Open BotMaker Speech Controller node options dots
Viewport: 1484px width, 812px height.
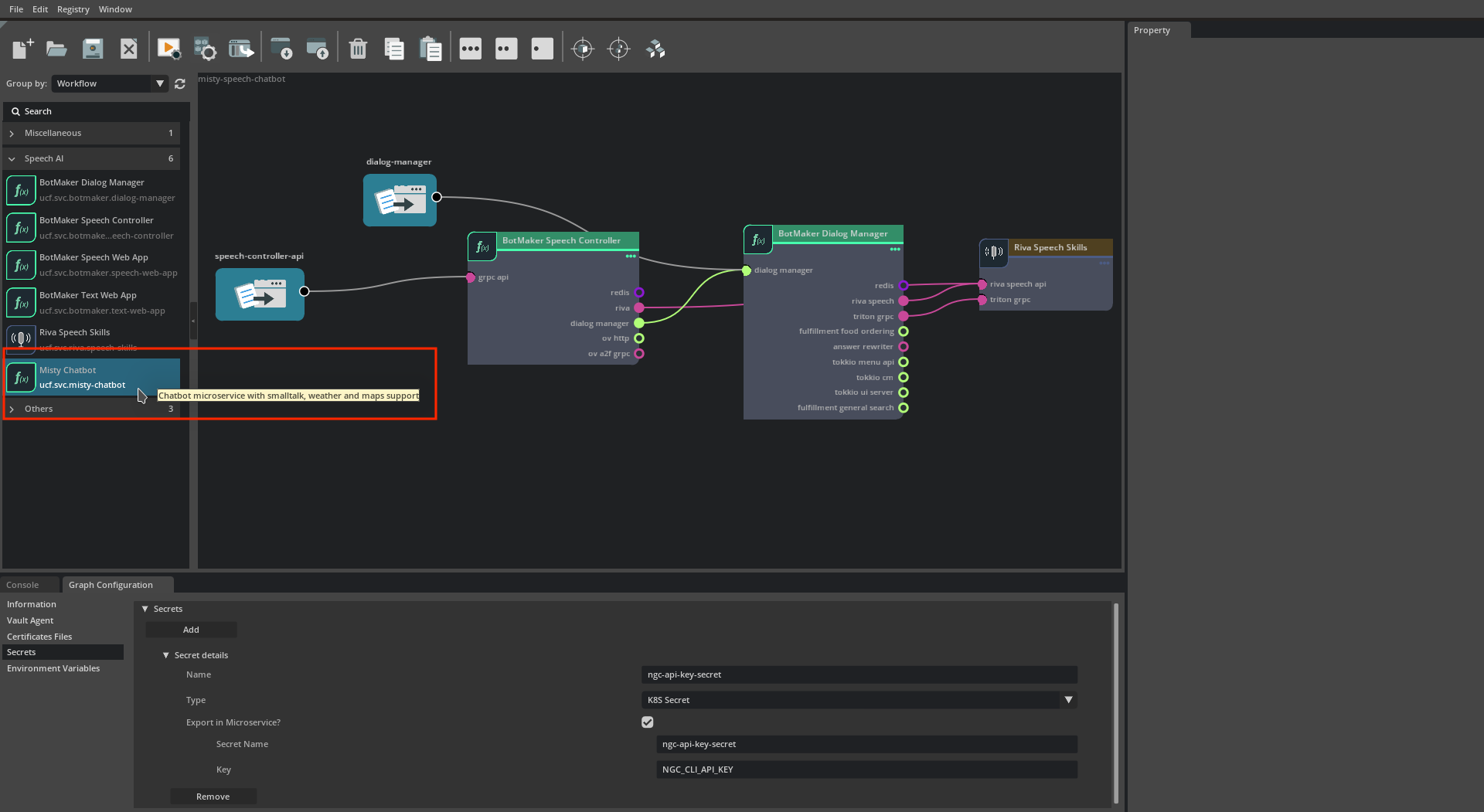[x=631, y=256]
